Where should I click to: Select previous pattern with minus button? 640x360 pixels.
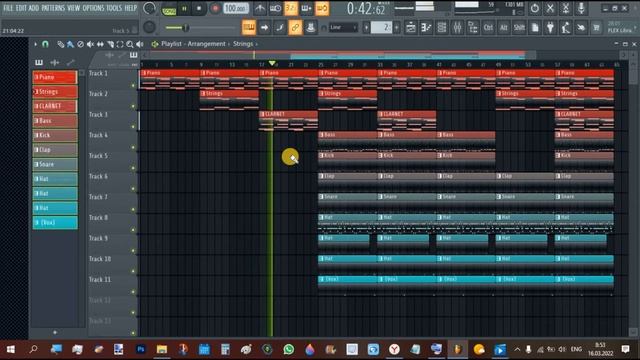pyautogui.click(x=366, y=27)
